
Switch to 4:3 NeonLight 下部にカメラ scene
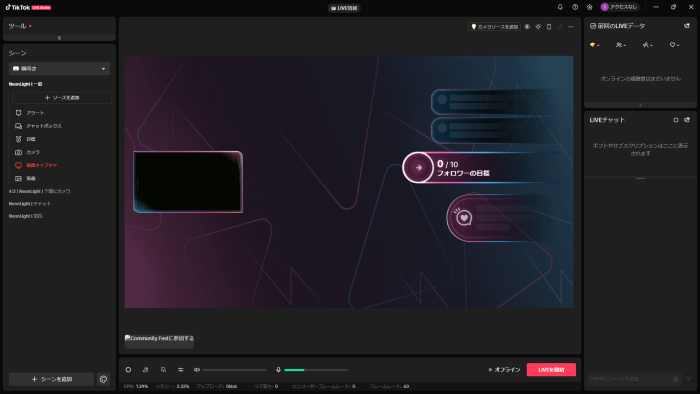click(39, 191)
